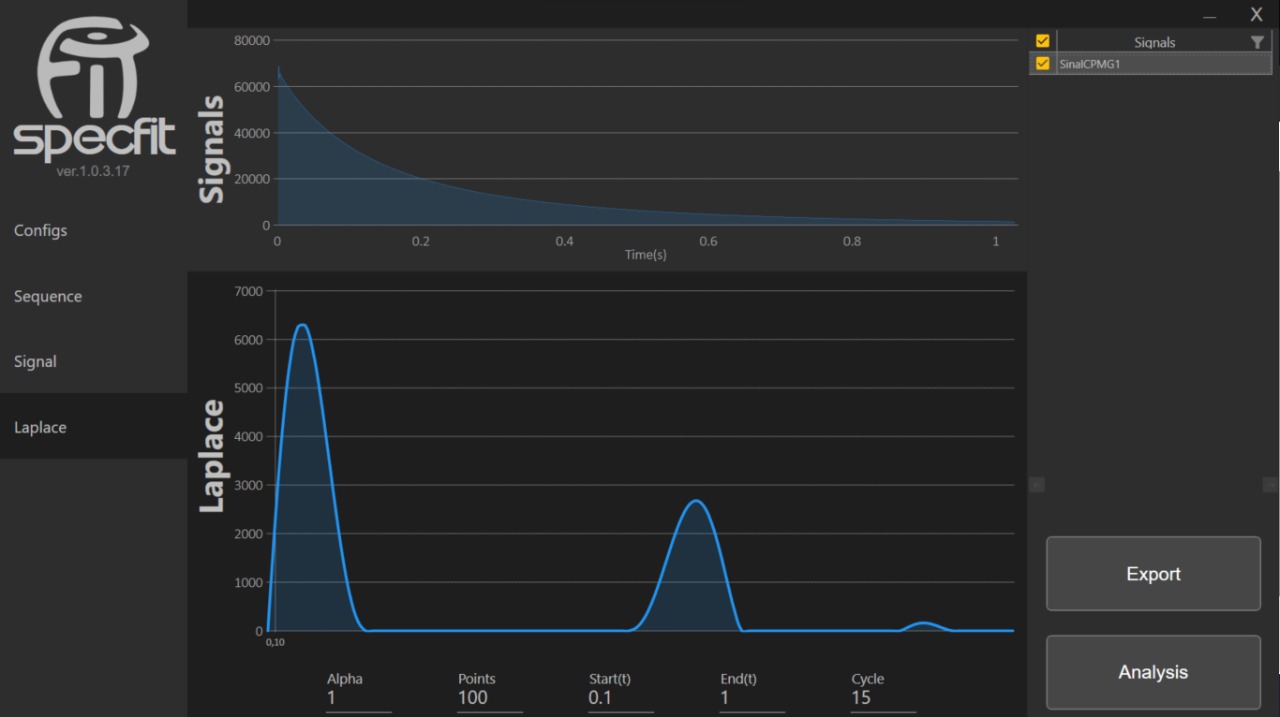Open the Configs section
The image size is (1280, 717).
pos(41,230)
